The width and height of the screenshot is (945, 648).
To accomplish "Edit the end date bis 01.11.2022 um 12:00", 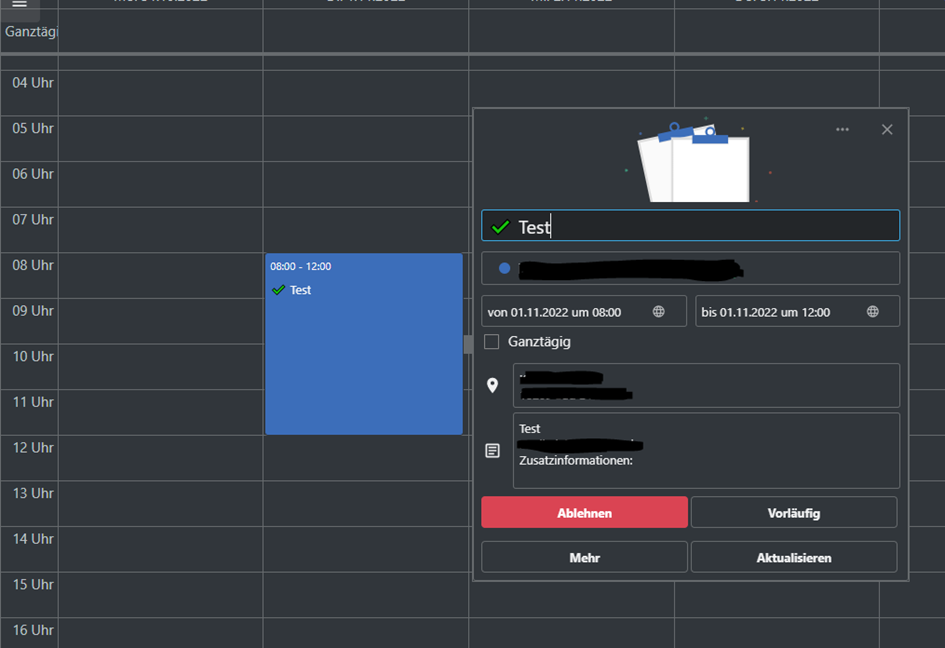I will click(797, 312).
